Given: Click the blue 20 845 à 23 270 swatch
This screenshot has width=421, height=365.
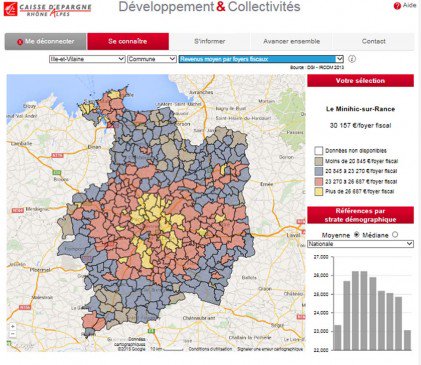Looking at the screenshot, I should [x=319, y=171].
